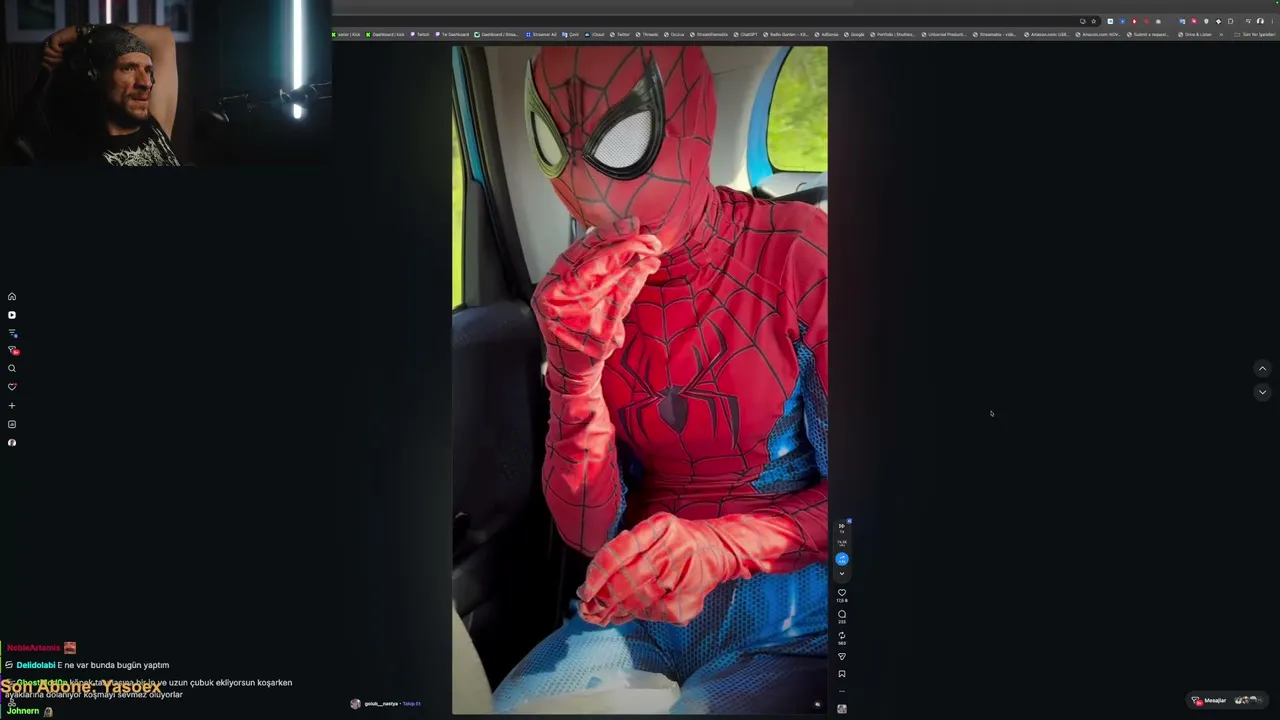Share the reel via paper-plane icon
Image resolution: width=1280 pixels, height=720 pixels.
[842, 657]
